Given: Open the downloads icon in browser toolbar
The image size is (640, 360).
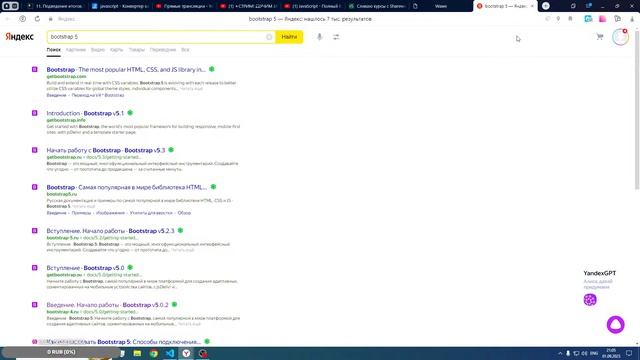Looking at the screenshot, I should (632, 19).
